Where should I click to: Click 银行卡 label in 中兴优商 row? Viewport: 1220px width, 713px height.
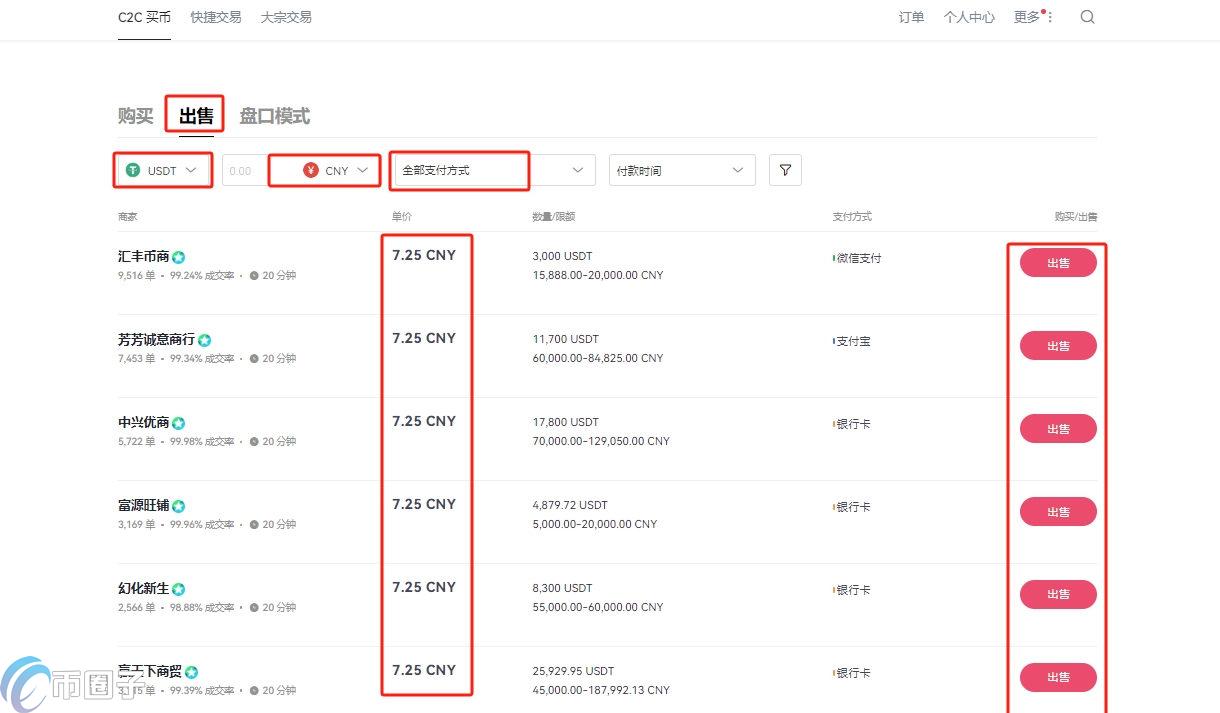click(x=853, y=424)
